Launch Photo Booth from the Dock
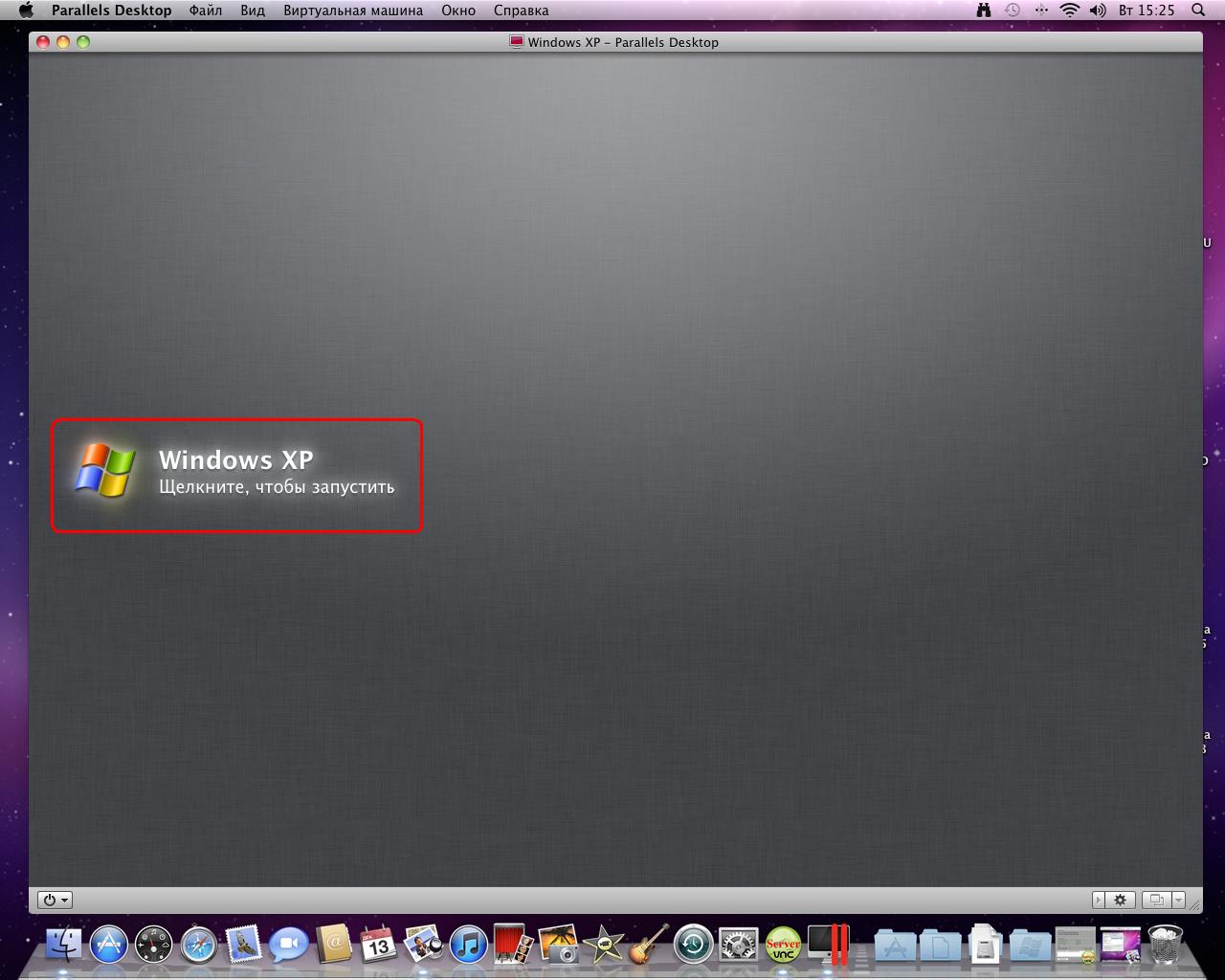This screenshot has height=980, width=1225. pyautogui.click(x=514, y=944)
